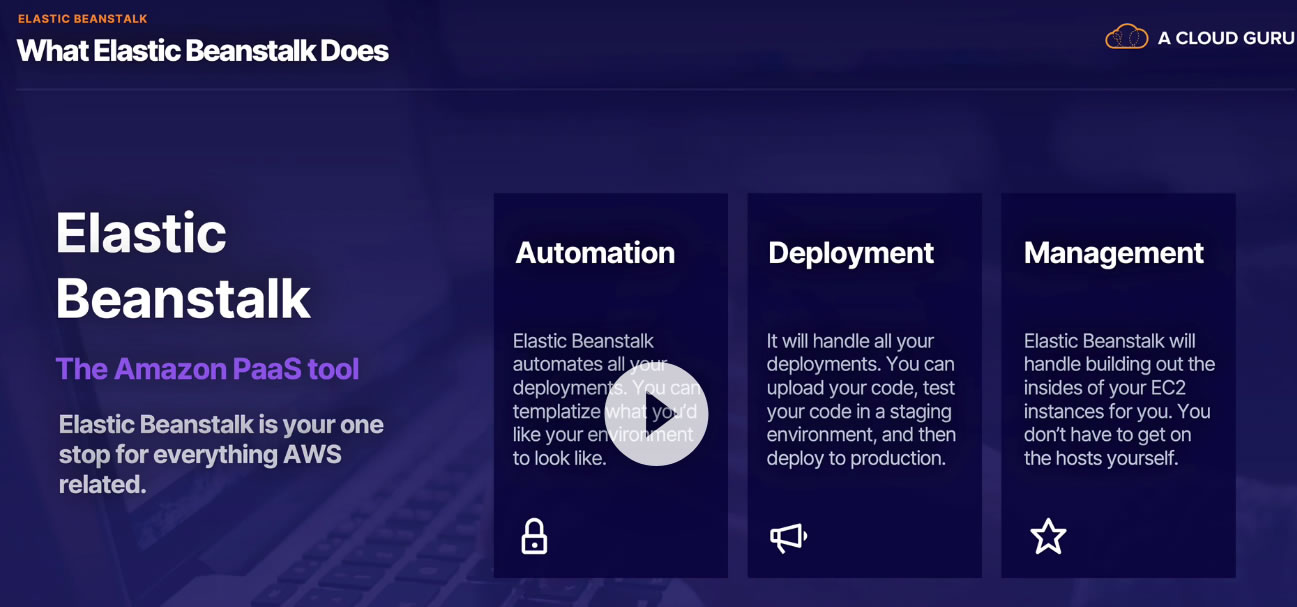Click the orange ELASTIC BEANSTALK label

(x=83, y=19)
